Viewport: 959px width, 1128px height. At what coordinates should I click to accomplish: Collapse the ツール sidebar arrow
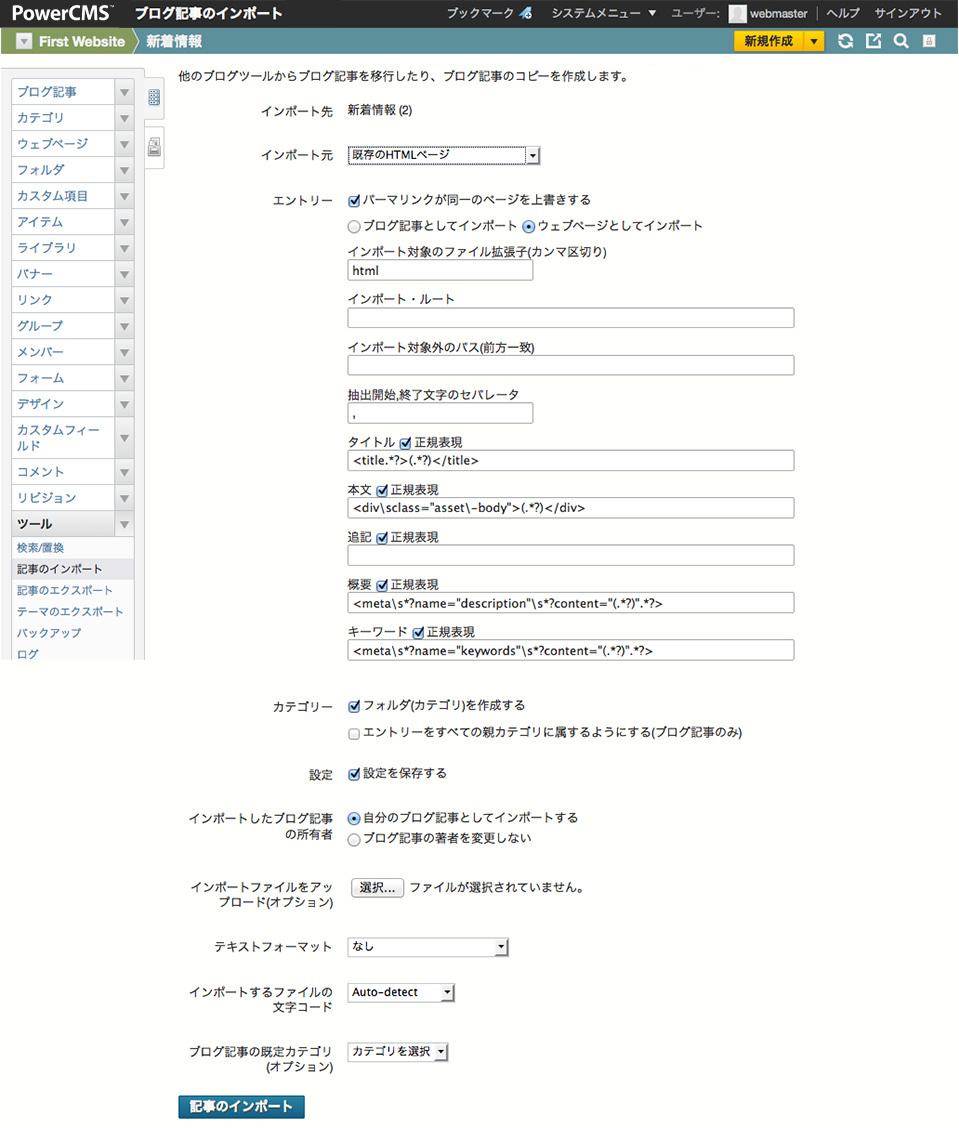[x=124, y=524]
